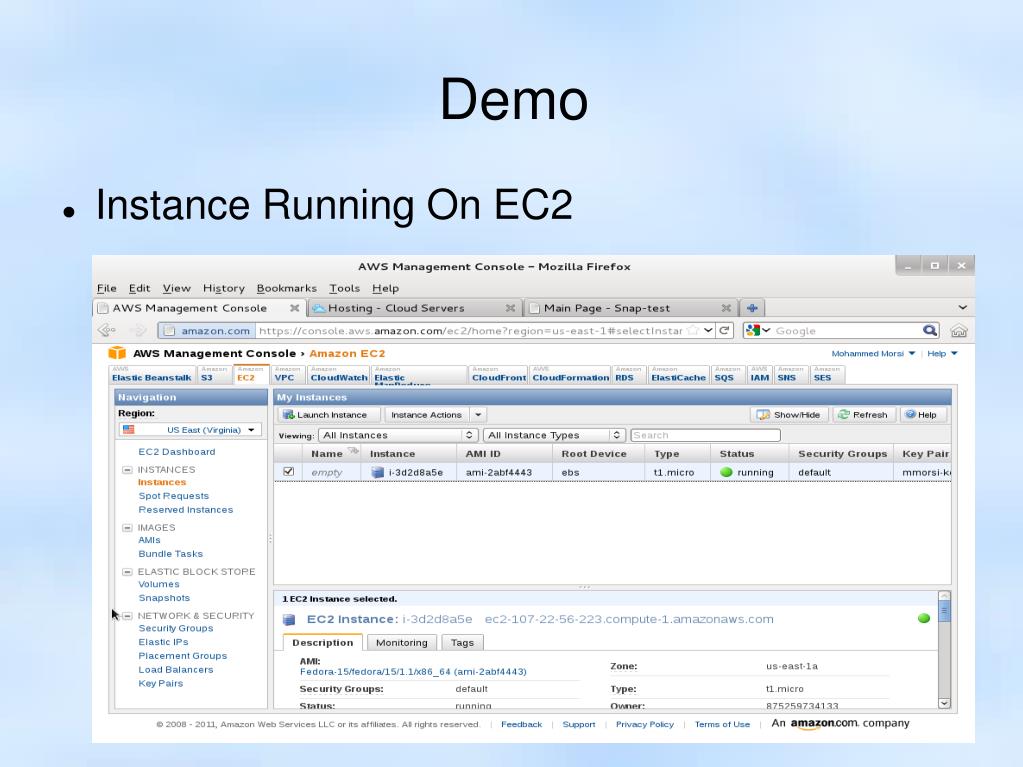1023x767 pixels.
Task: Close the Hosting - Cloud Servers tab
Action: point(510,308)
